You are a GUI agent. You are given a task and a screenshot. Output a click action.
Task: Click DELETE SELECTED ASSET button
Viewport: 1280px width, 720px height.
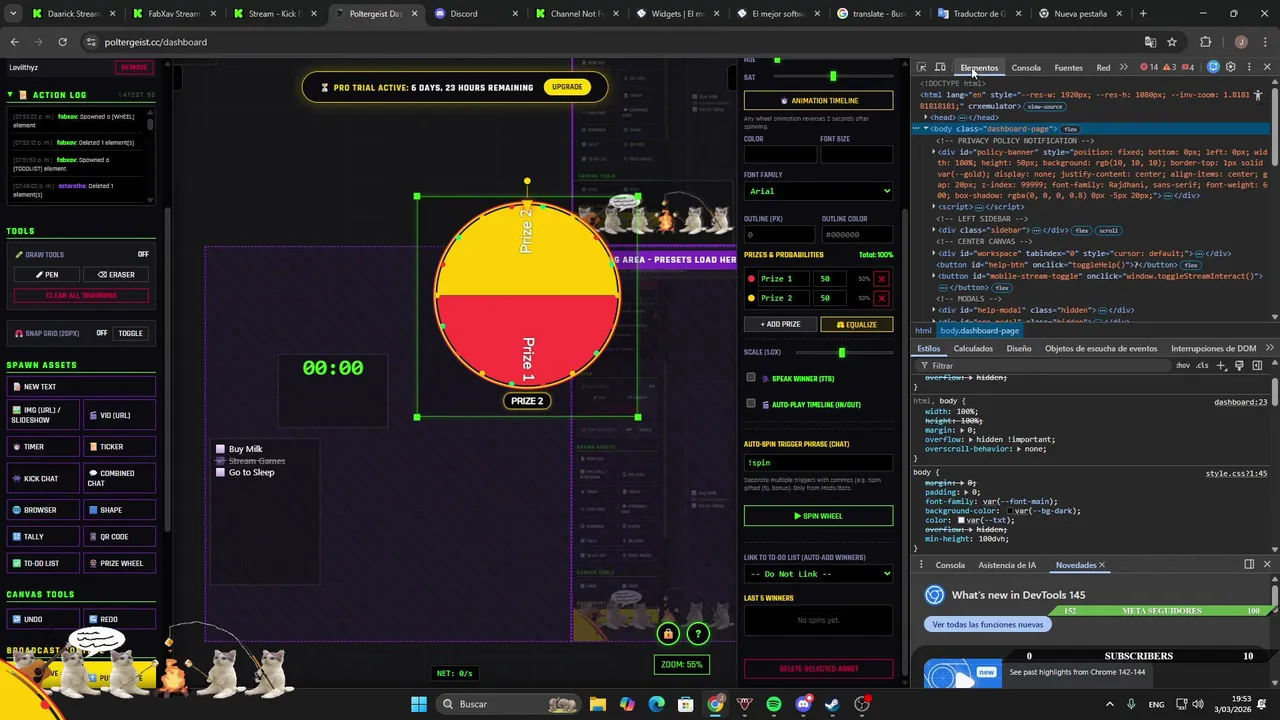(x=818, y=668)
